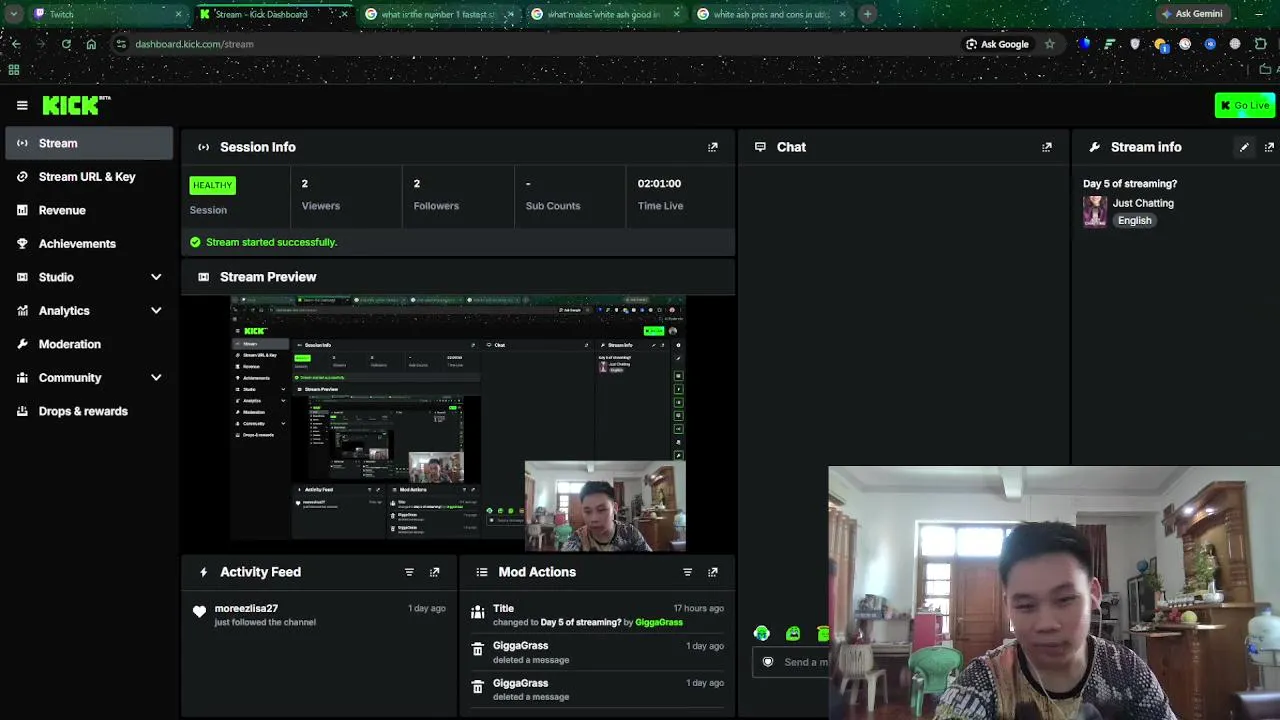Click the English language tag
1280x720 pixels.
tap(1135, 220)
